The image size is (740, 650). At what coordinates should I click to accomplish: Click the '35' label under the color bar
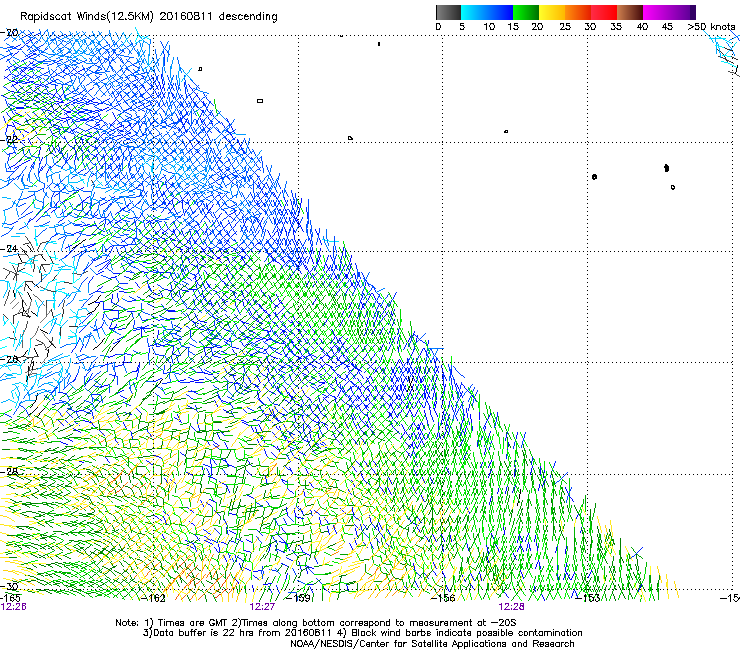point(616,27)
